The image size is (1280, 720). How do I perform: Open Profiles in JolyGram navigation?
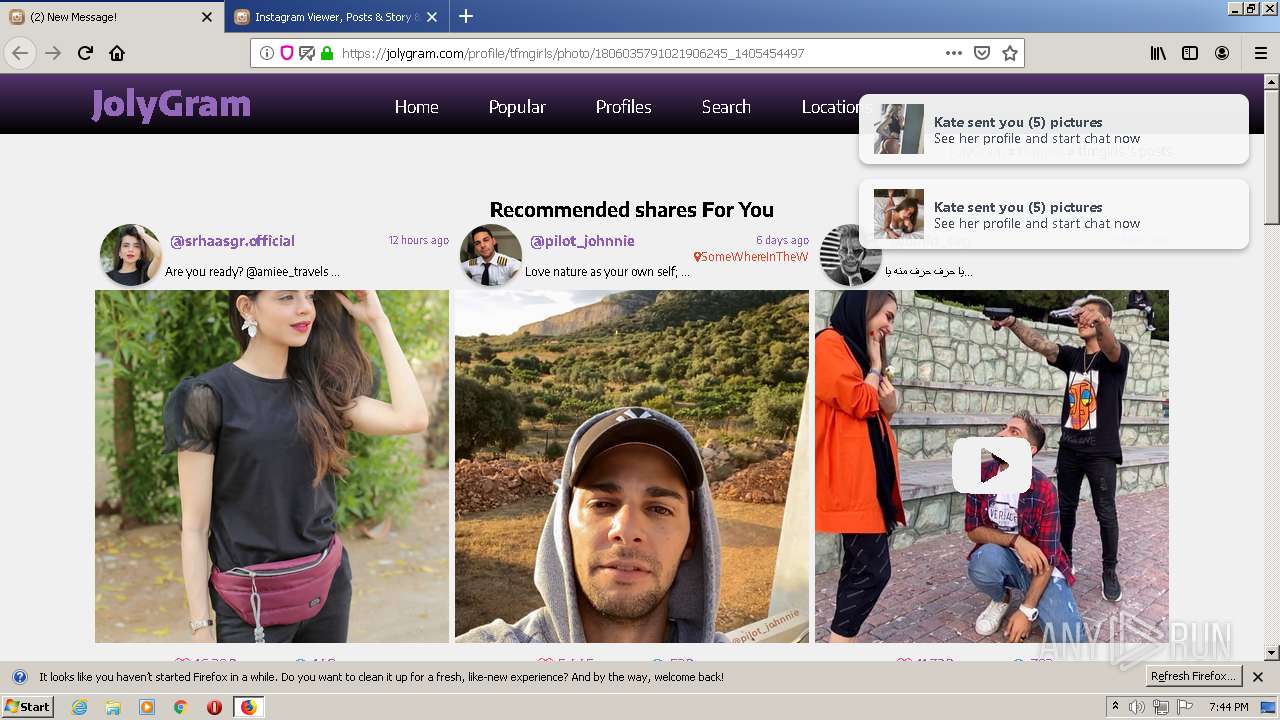pyautogui.click(x=623, y=107)
